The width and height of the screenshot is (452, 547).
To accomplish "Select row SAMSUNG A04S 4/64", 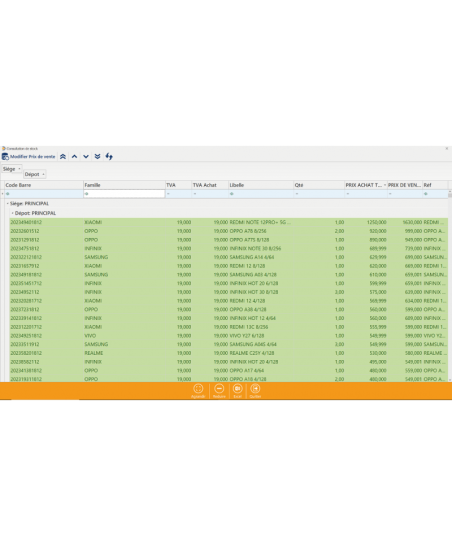I will point(228,344).
